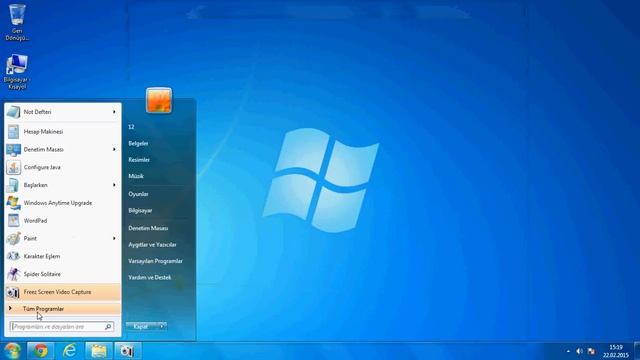Open Resimler from Start menu
Viewport: 640px width, 360px height.
[x=139, y=160]
